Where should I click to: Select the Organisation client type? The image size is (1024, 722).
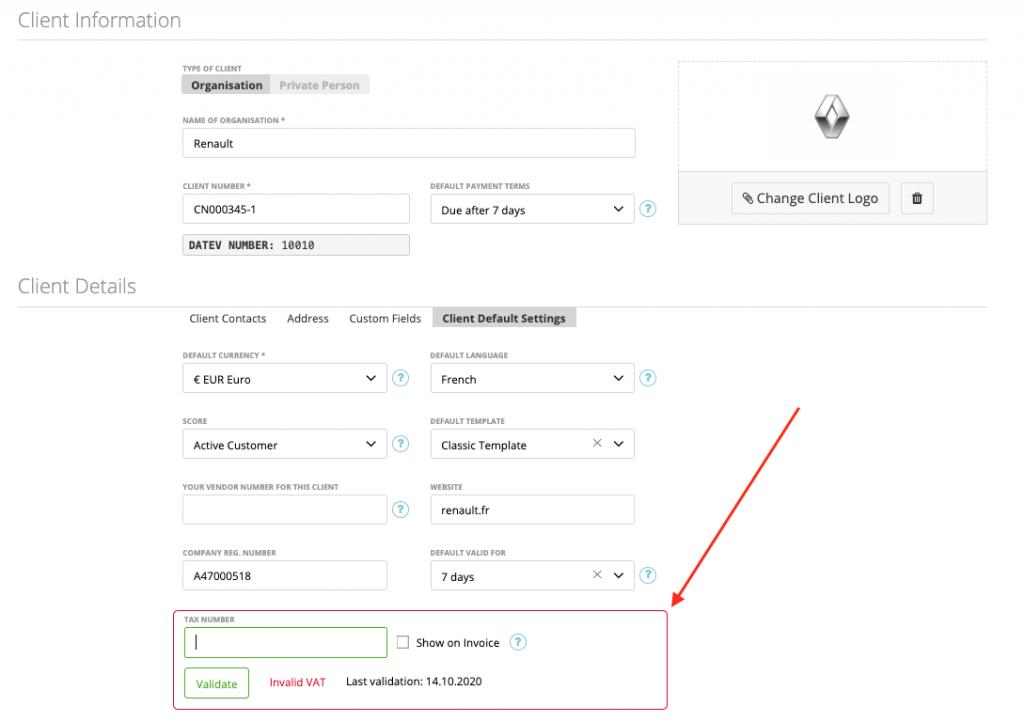pos(225,84)
